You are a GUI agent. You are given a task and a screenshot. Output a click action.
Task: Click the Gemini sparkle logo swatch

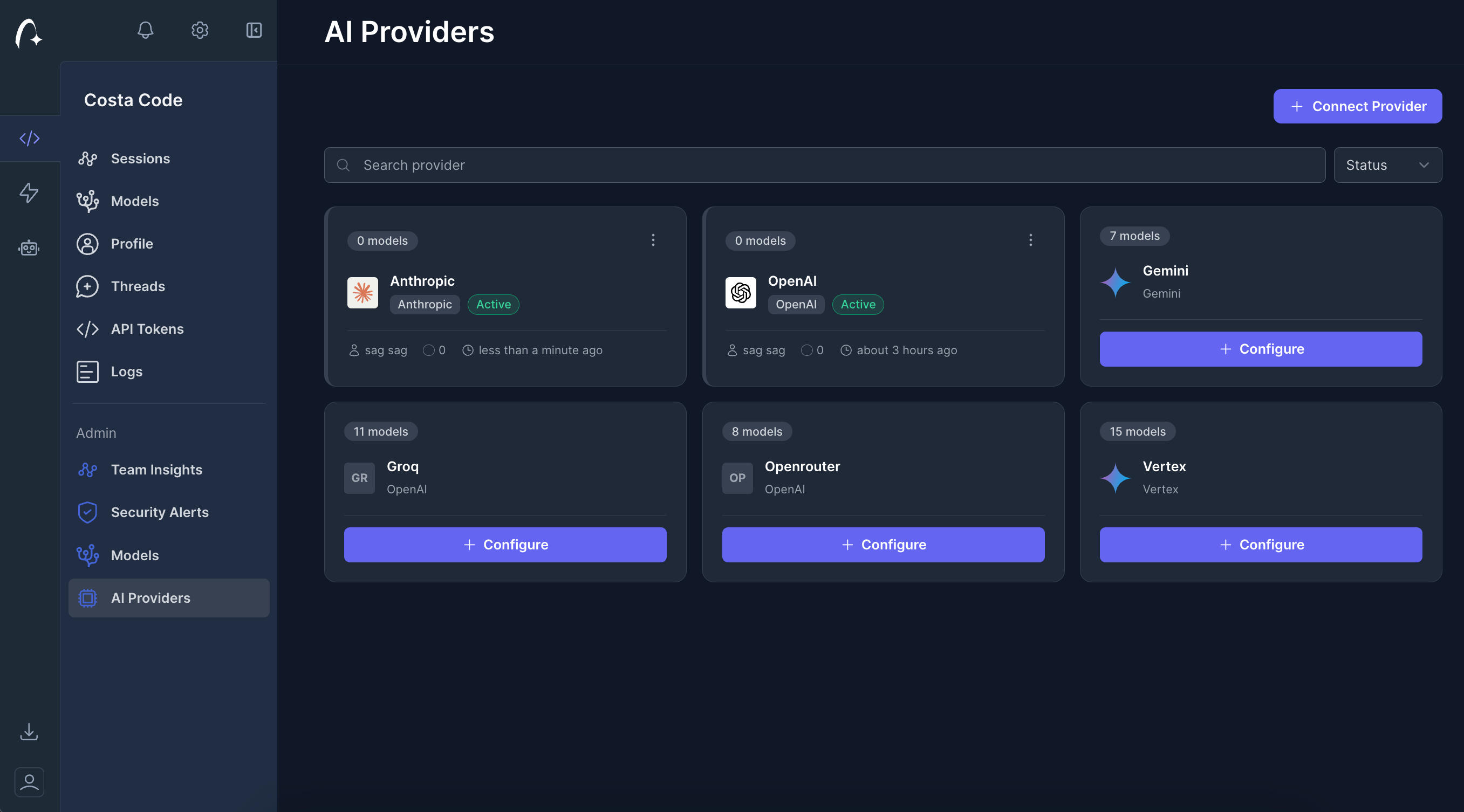[x=1116, y=283]
